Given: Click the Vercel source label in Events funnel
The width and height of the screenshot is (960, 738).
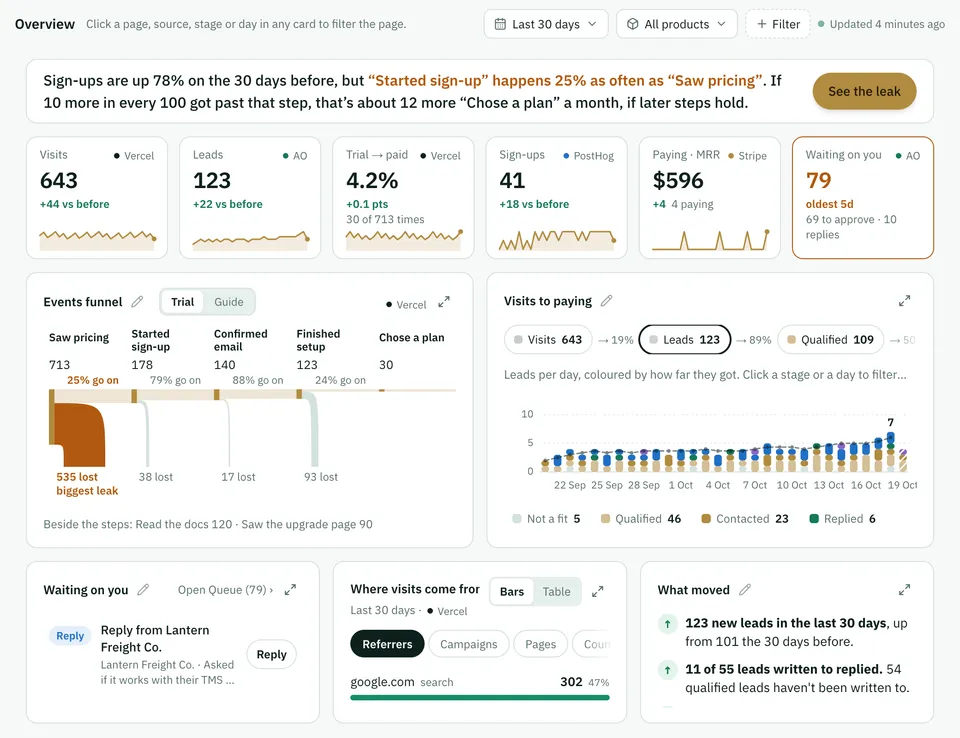Looking at the screenshot, I should (x=406, y=304).
